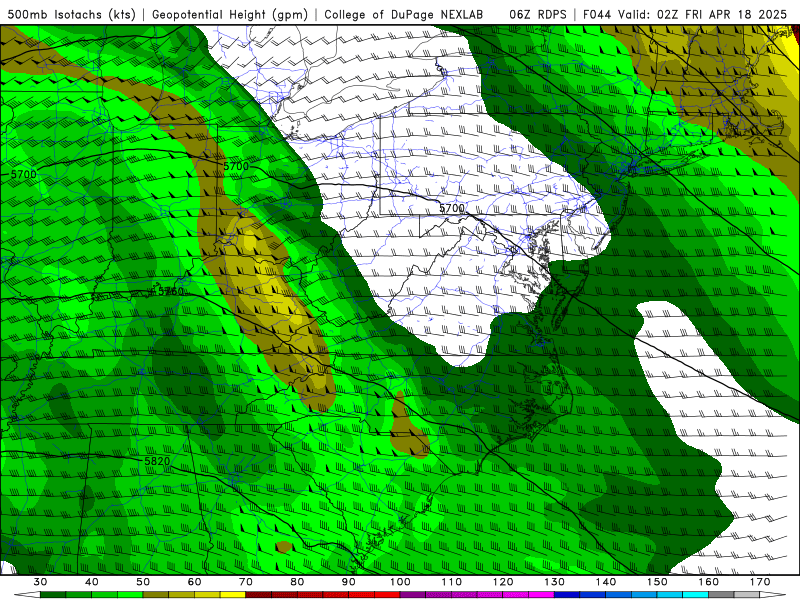Viewport: 800px width, 600px height.
Task: Click the '5820' height contour label
Action: tap(157, 461)
